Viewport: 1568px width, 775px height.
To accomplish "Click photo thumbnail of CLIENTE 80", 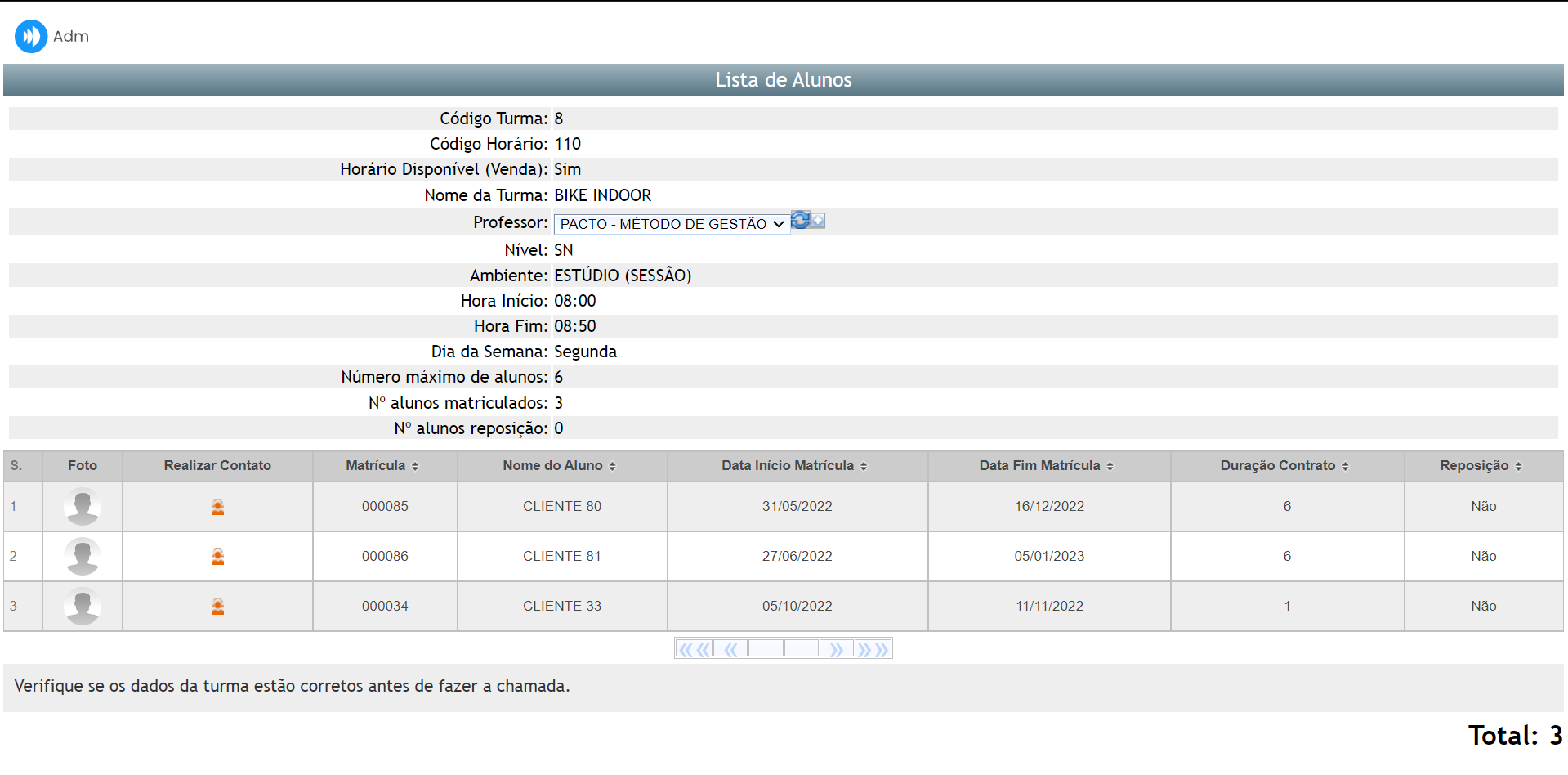I will (x=83, y=507).
